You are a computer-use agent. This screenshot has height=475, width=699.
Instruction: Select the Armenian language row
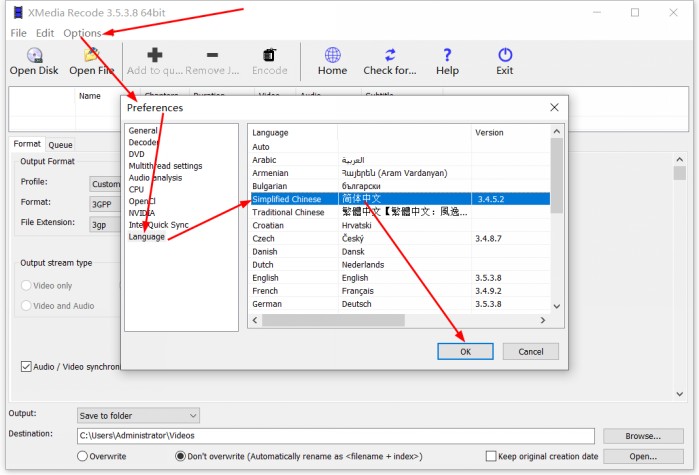tap(400, 173)
